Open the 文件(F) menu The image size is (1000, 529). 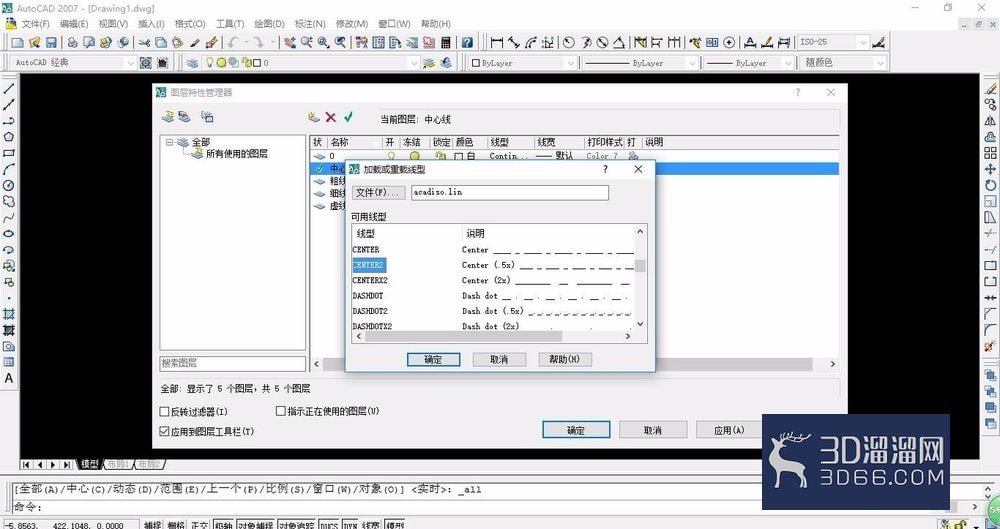click(35, 24)
